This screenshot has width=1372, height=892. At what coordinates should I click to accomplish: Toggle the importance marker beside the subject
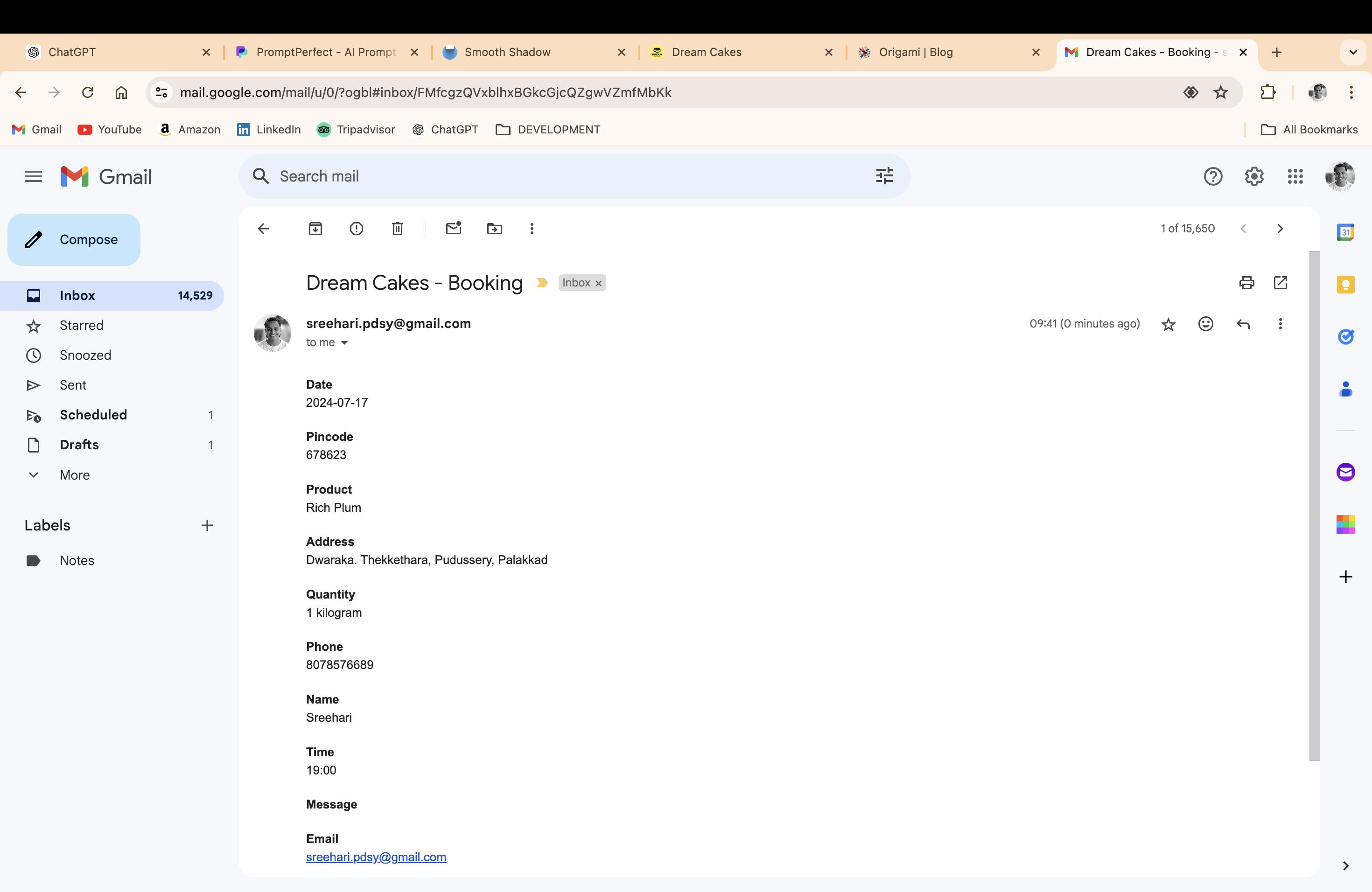click(x=542, y=282)
